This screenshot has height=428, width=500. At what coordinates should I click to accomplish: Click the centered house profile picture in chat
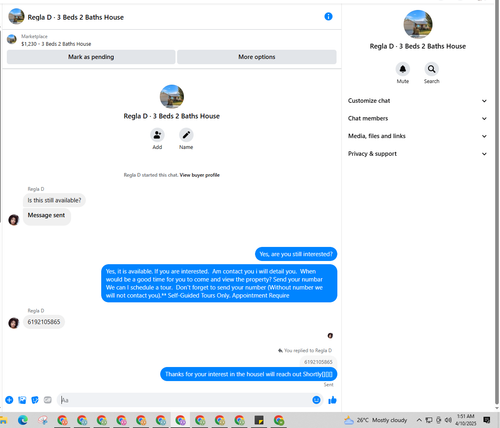(172, 96)
